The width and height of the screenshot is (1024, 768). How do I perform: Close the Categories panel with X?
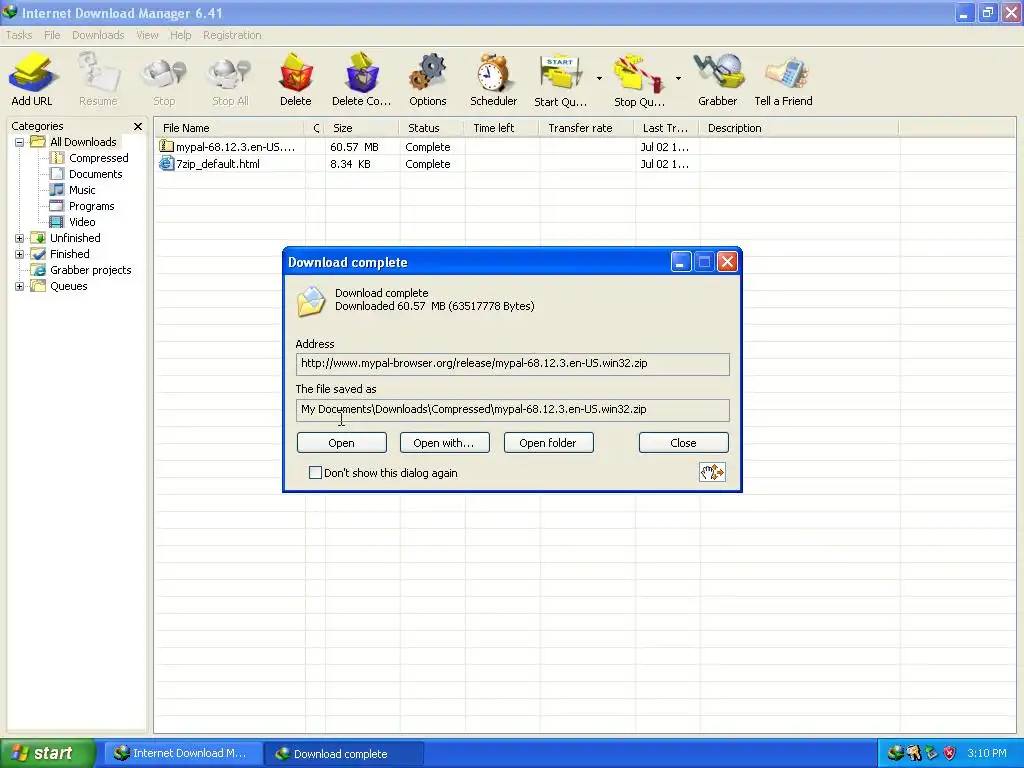point(138,127)
